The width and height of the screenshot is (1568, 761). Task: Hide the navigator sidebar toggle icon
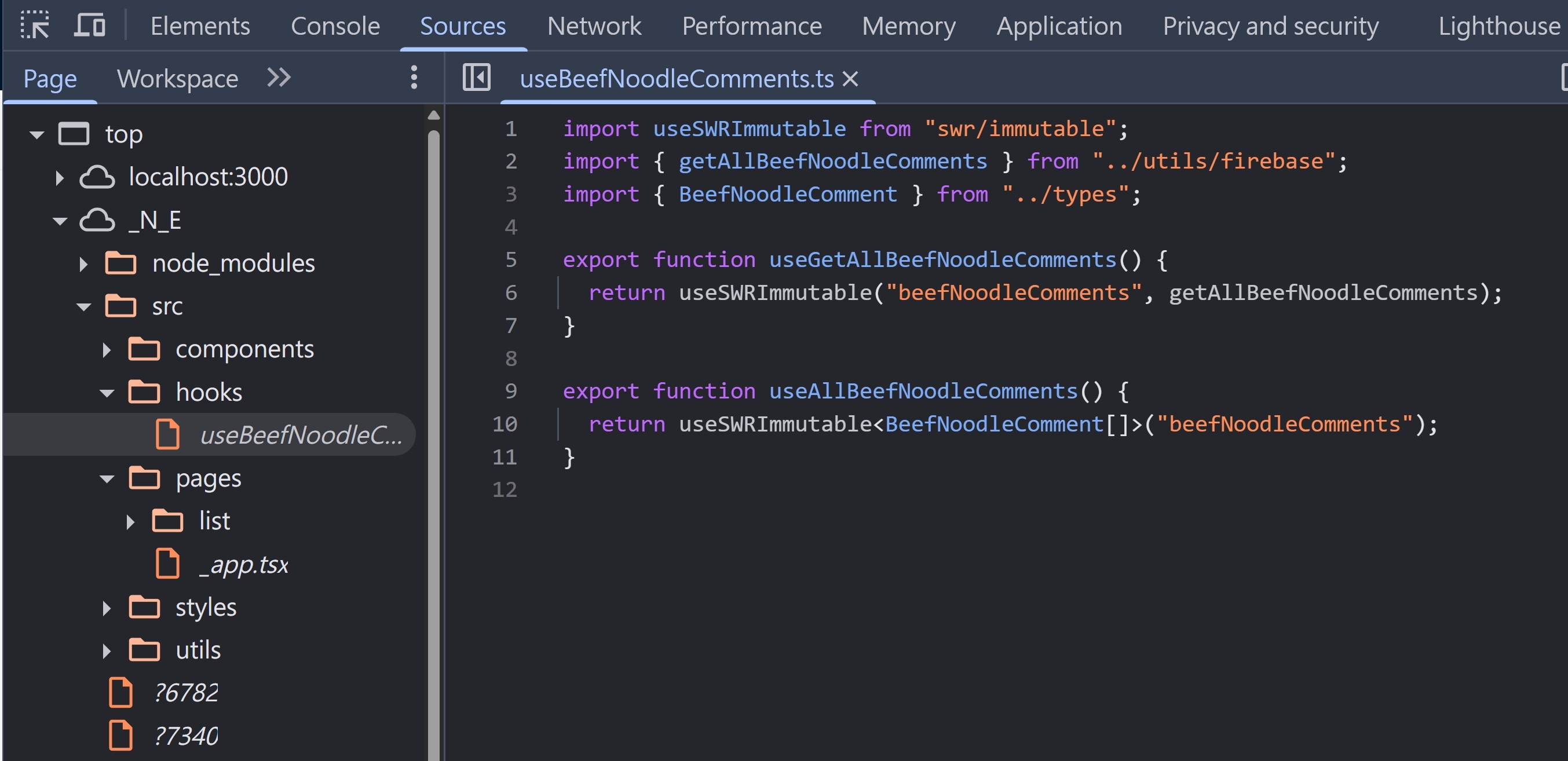477,78
